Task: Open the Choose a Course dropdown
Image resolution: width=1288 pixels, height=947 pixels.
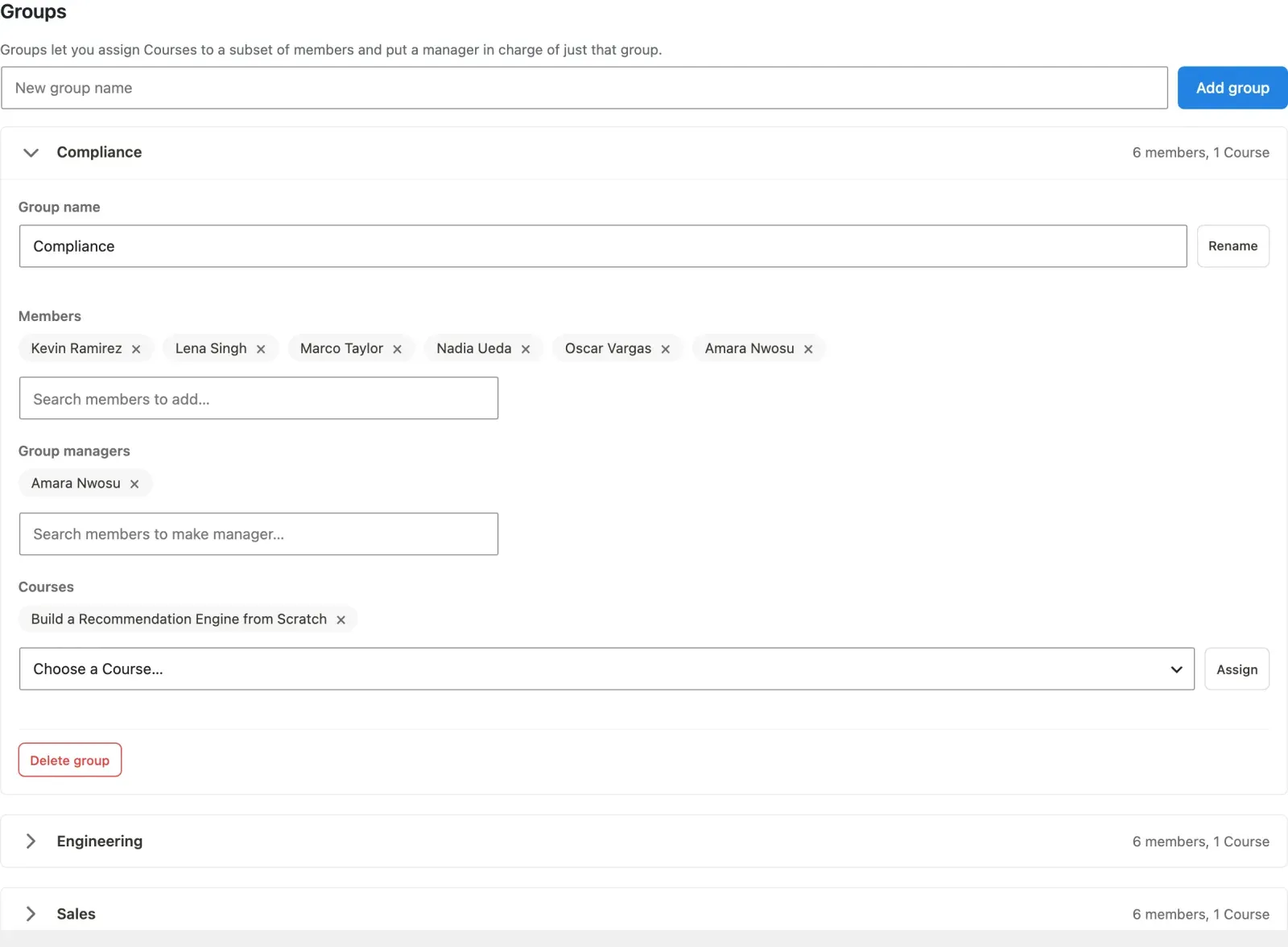Action: tap(607, 669)
